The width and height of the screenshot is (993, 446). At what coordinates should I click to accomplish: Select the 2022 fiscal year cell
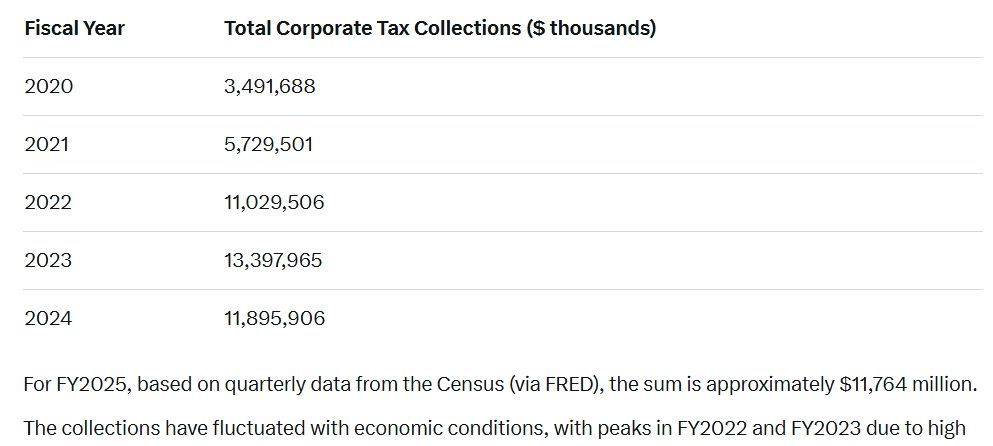tap(48, 202)
